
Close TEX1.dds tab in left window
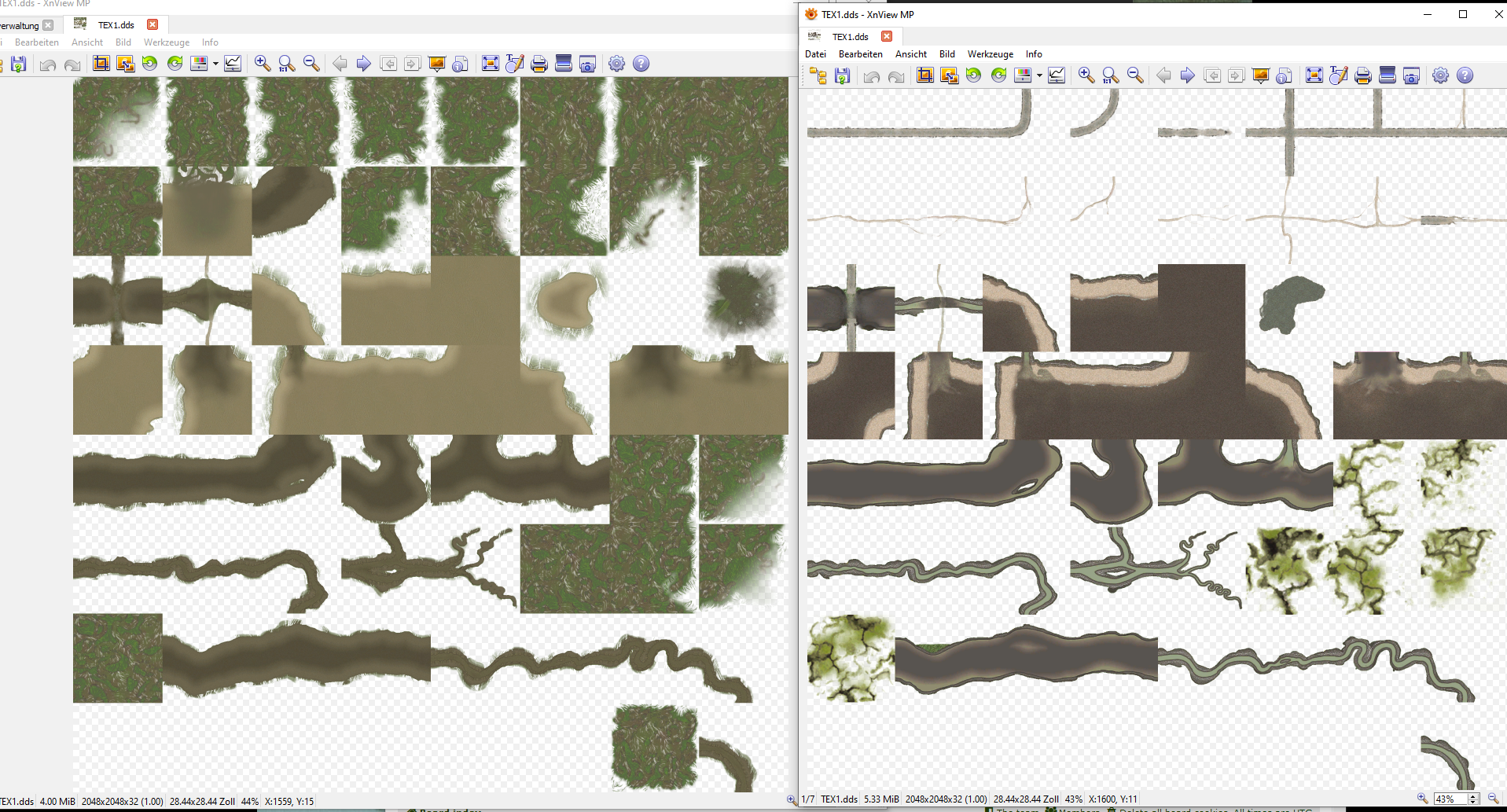pos(153,24)
